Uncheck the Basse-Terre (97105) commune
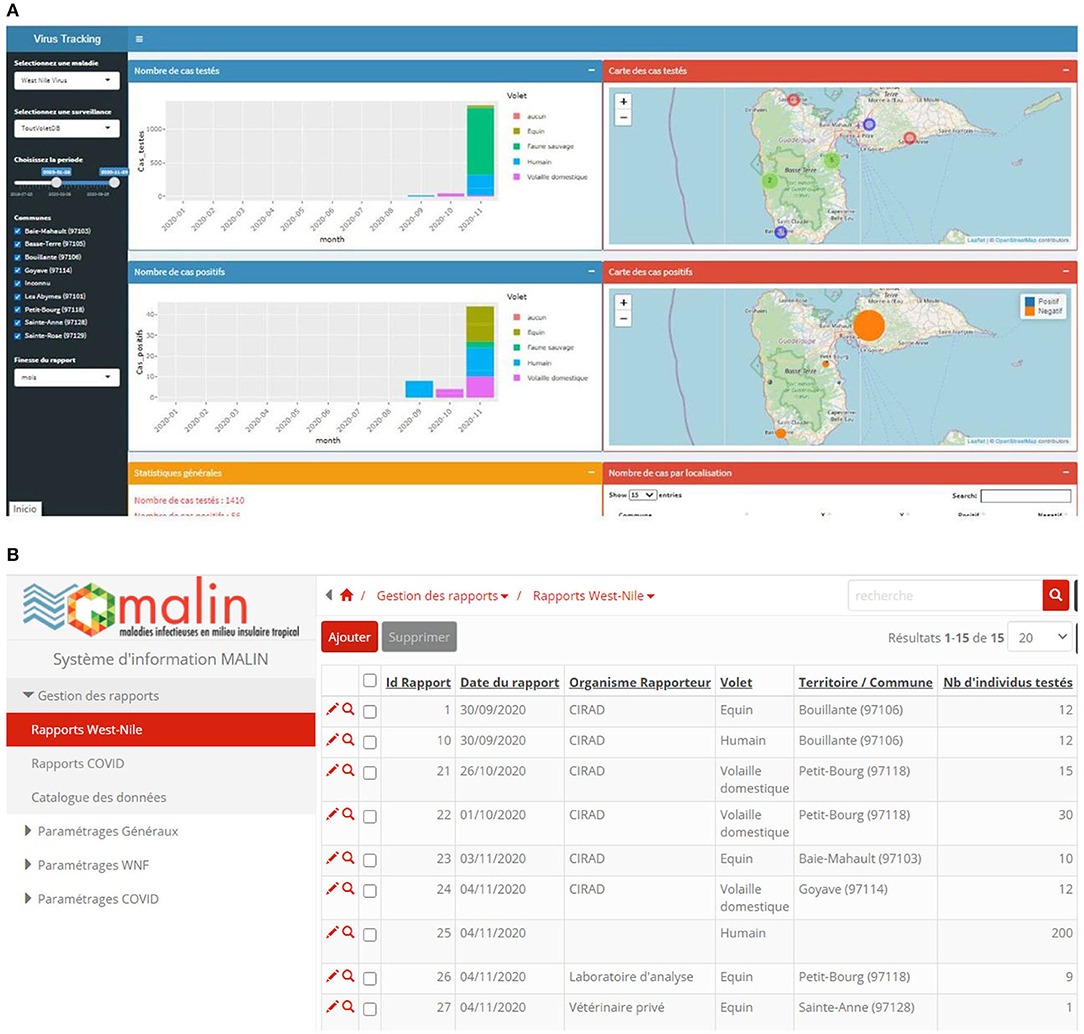The image size is (1084, 1034). pyautogui.click(x=18, y=244)
